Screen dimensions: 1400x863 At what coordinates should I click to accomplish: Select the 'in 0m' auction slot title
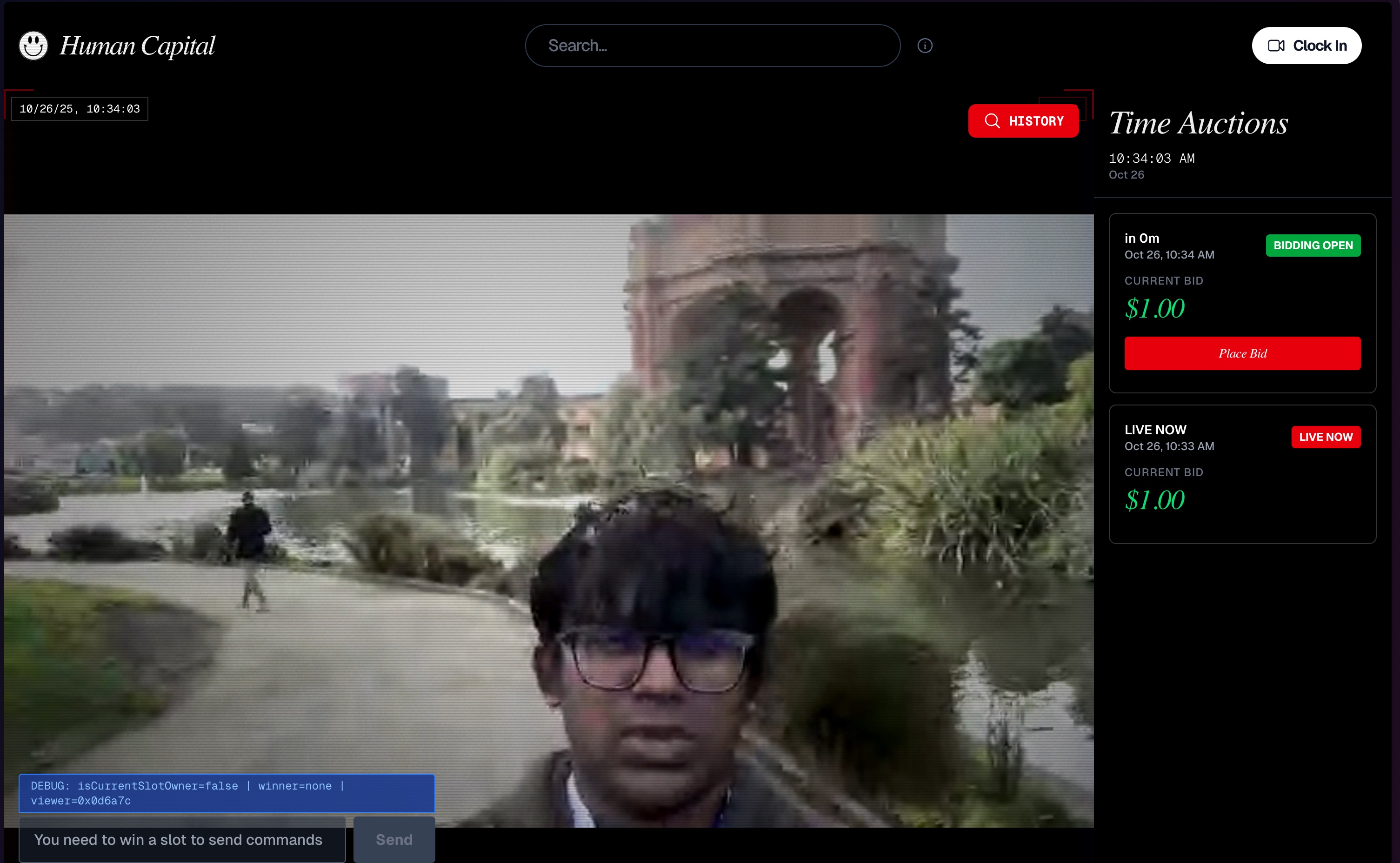tap(1141, 239)
